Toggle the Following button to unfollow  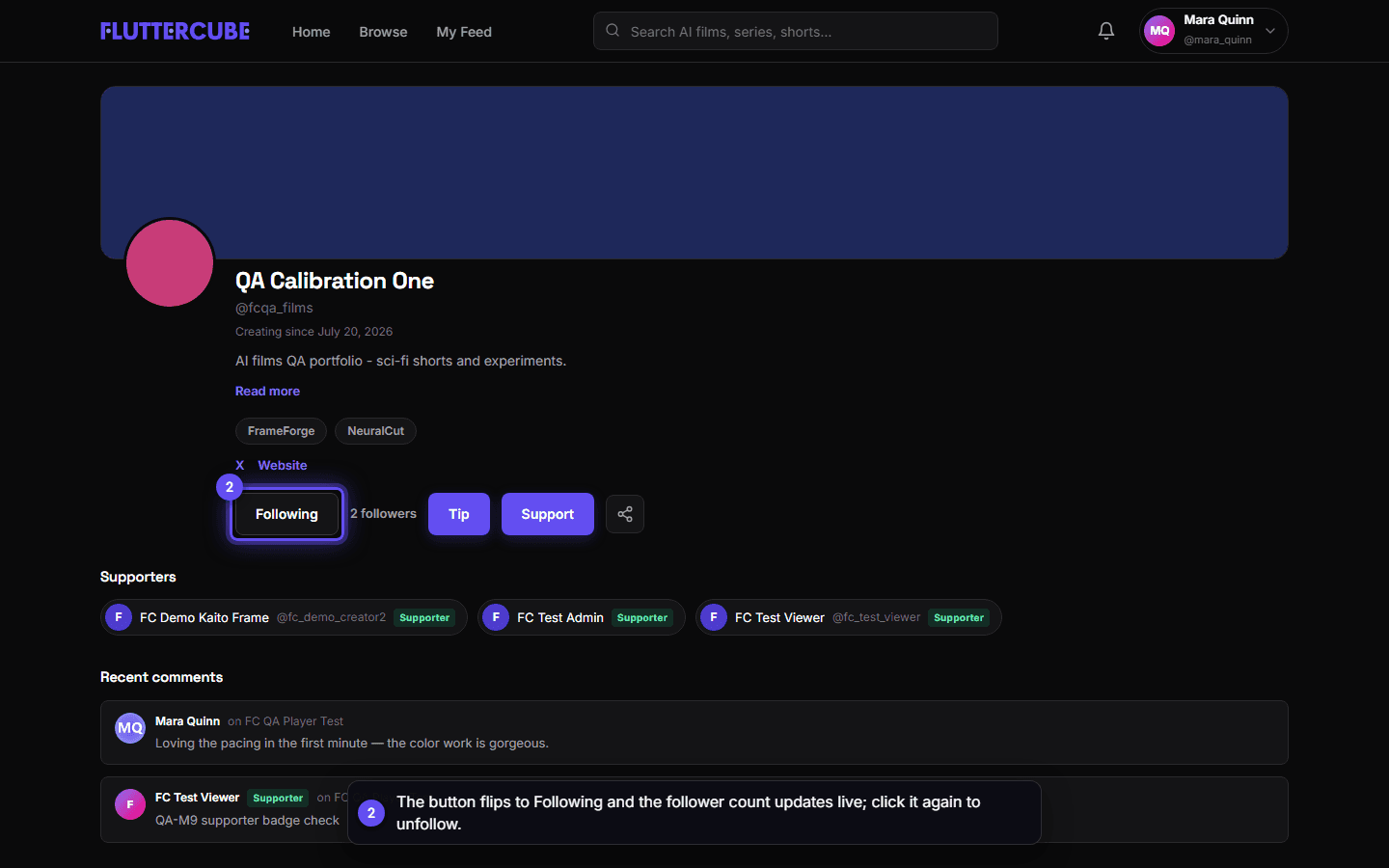click(286, 514)
